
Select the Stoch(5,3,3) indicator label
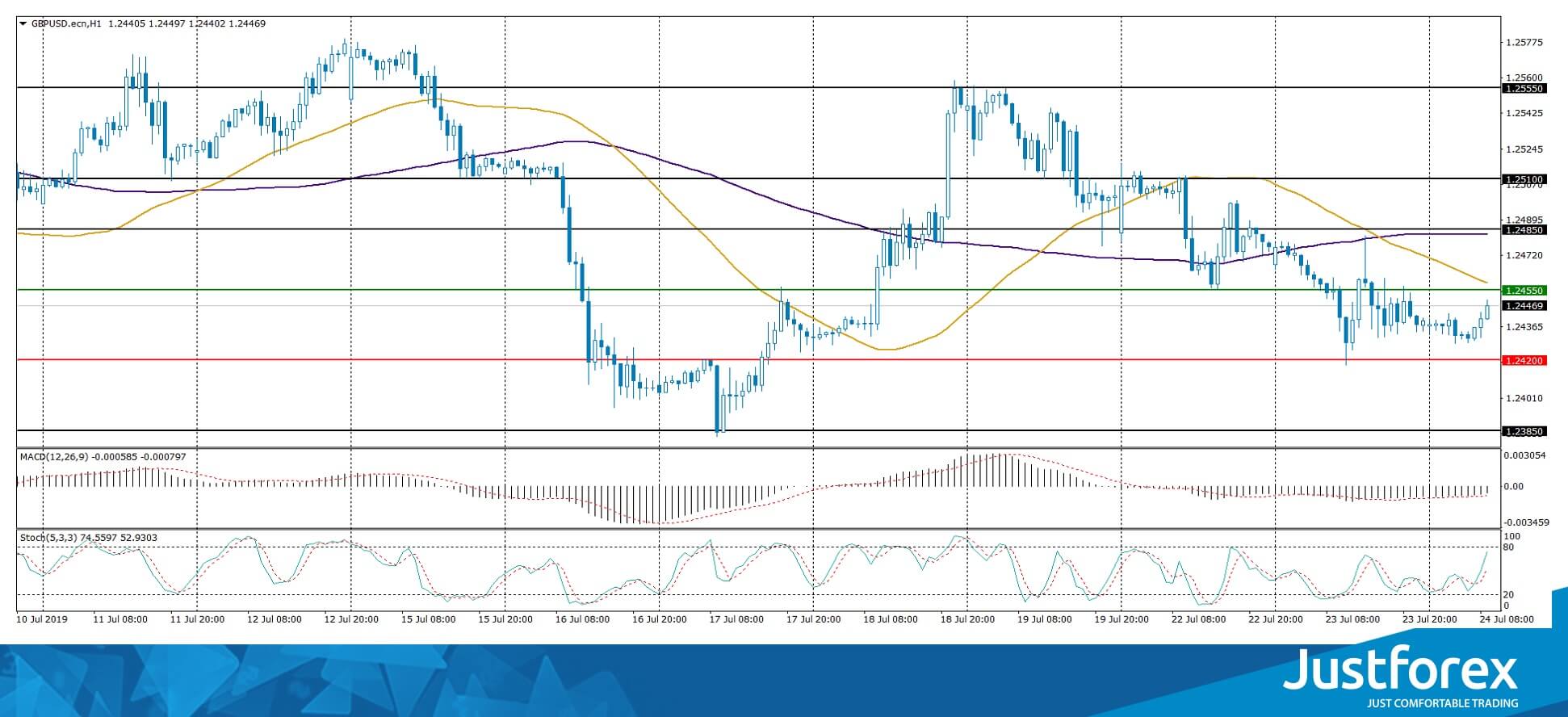pos(48,538)
